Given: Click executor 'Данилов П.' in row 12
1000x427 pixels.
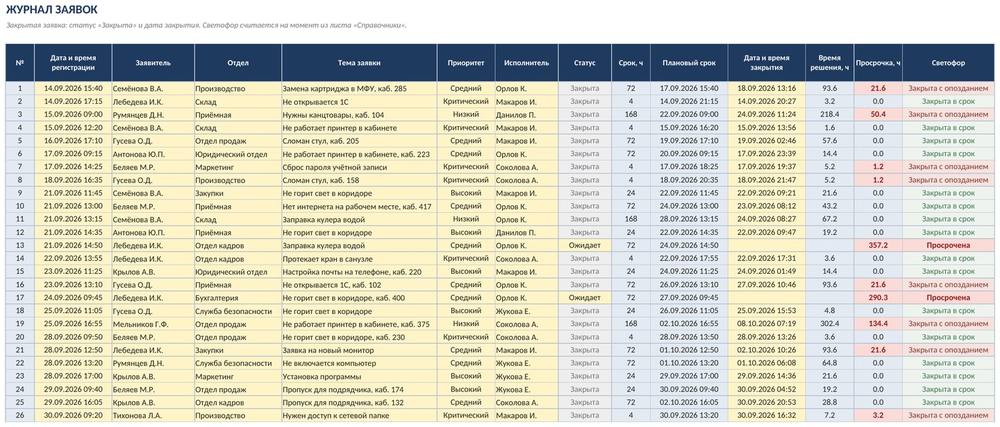Looking at the screenshot, I should pos(526,232).
